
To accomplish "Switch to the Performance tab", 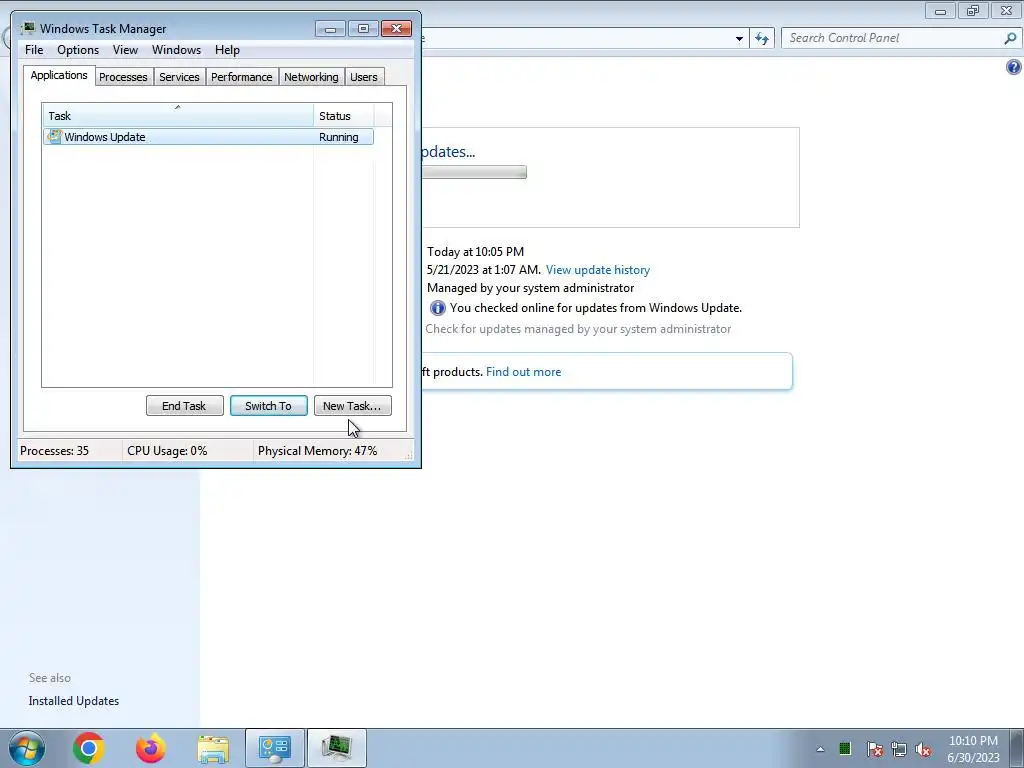I will [x=242, y=77].
